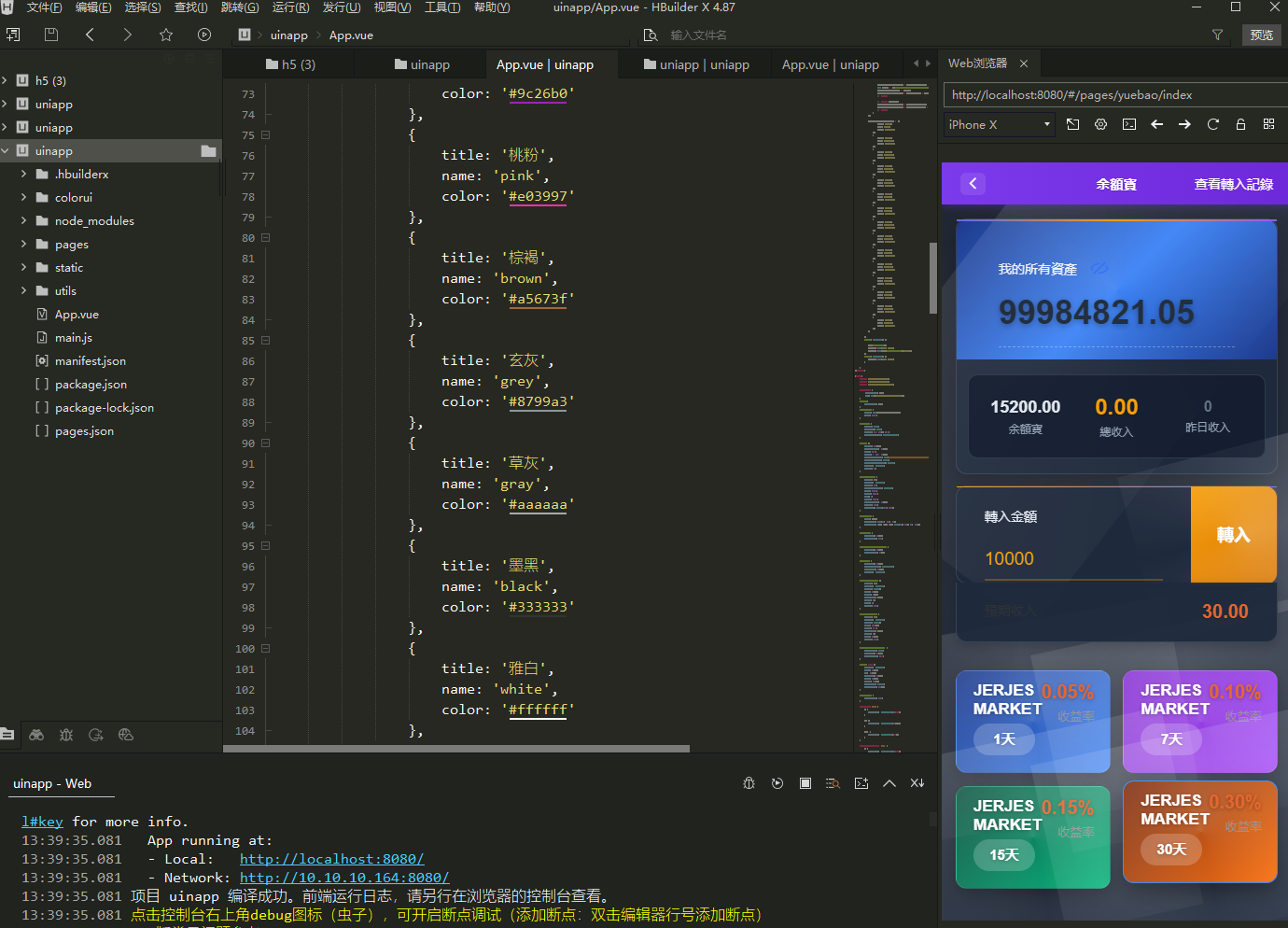Viewport: 1288px width, 928px height.
Task: Open the http://localhost:8080/ link
Action: pyautogui.click(x=331, y=859)
